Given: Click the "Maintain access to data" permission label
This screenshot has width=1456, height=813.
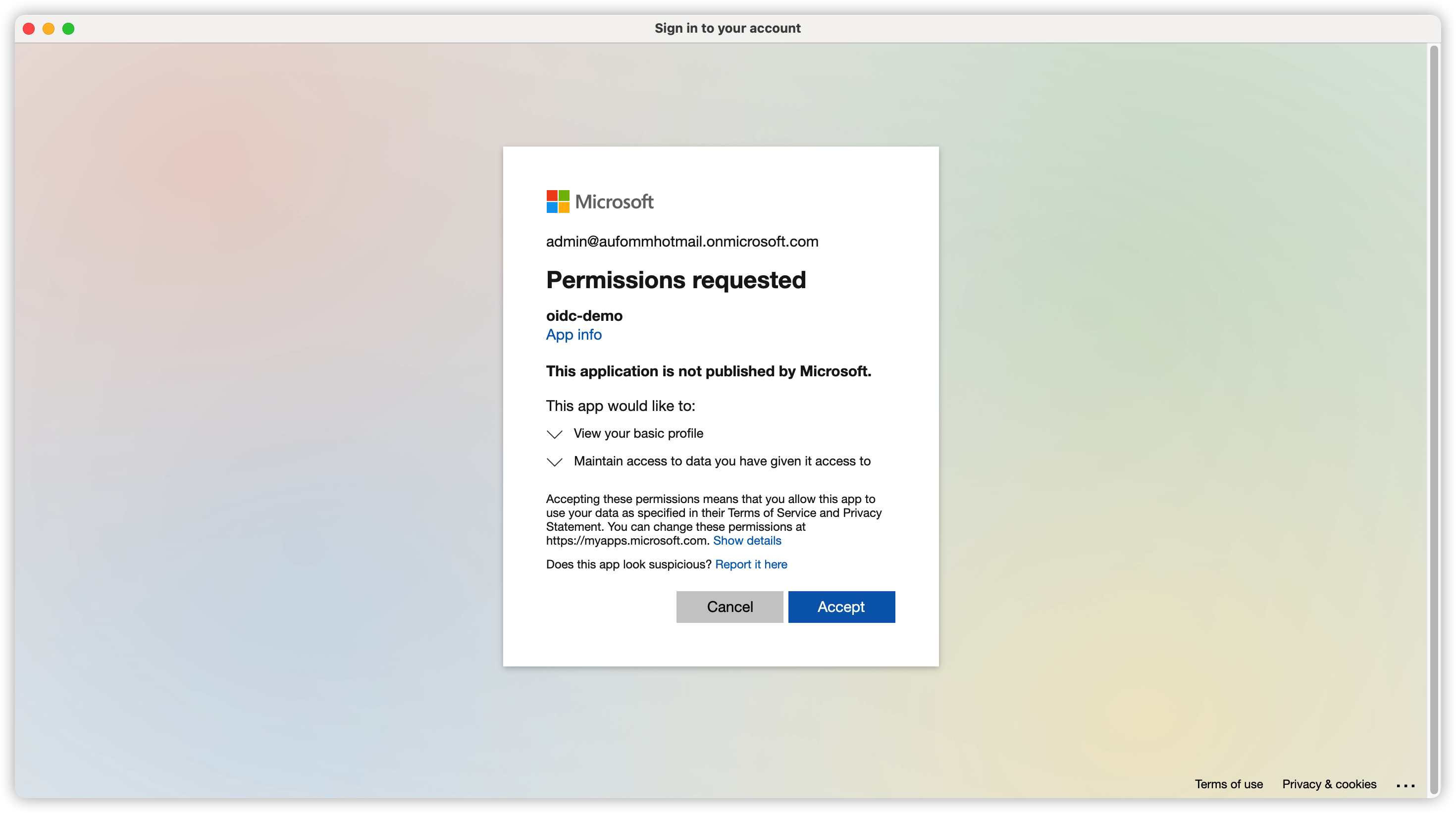Looking at the screenshot, I should 722,461.
